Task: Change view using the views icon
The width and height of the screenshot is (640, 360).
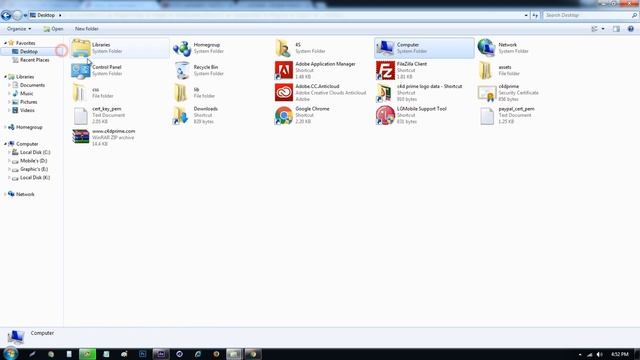Action: tap(595, 29)
